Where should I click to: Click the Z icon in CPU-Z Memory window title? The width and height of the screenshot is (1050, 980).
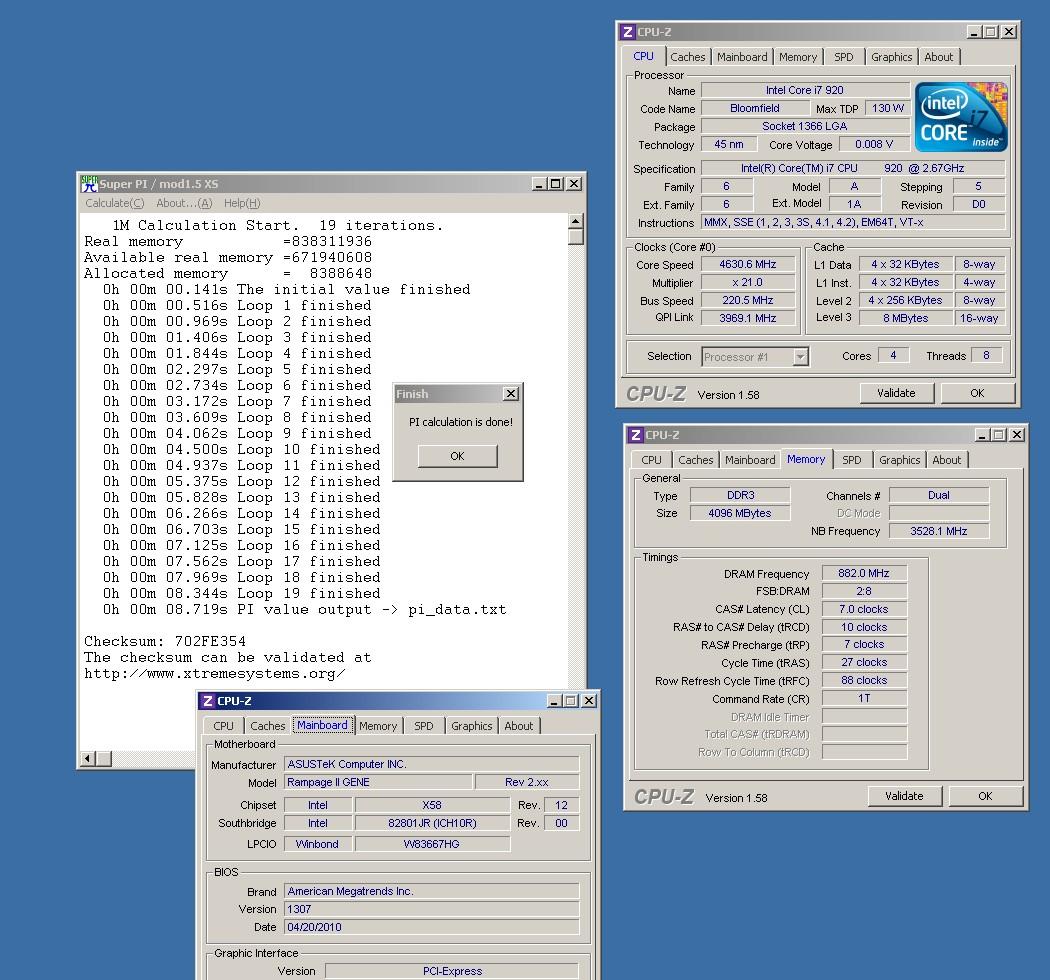pos(635,435)
